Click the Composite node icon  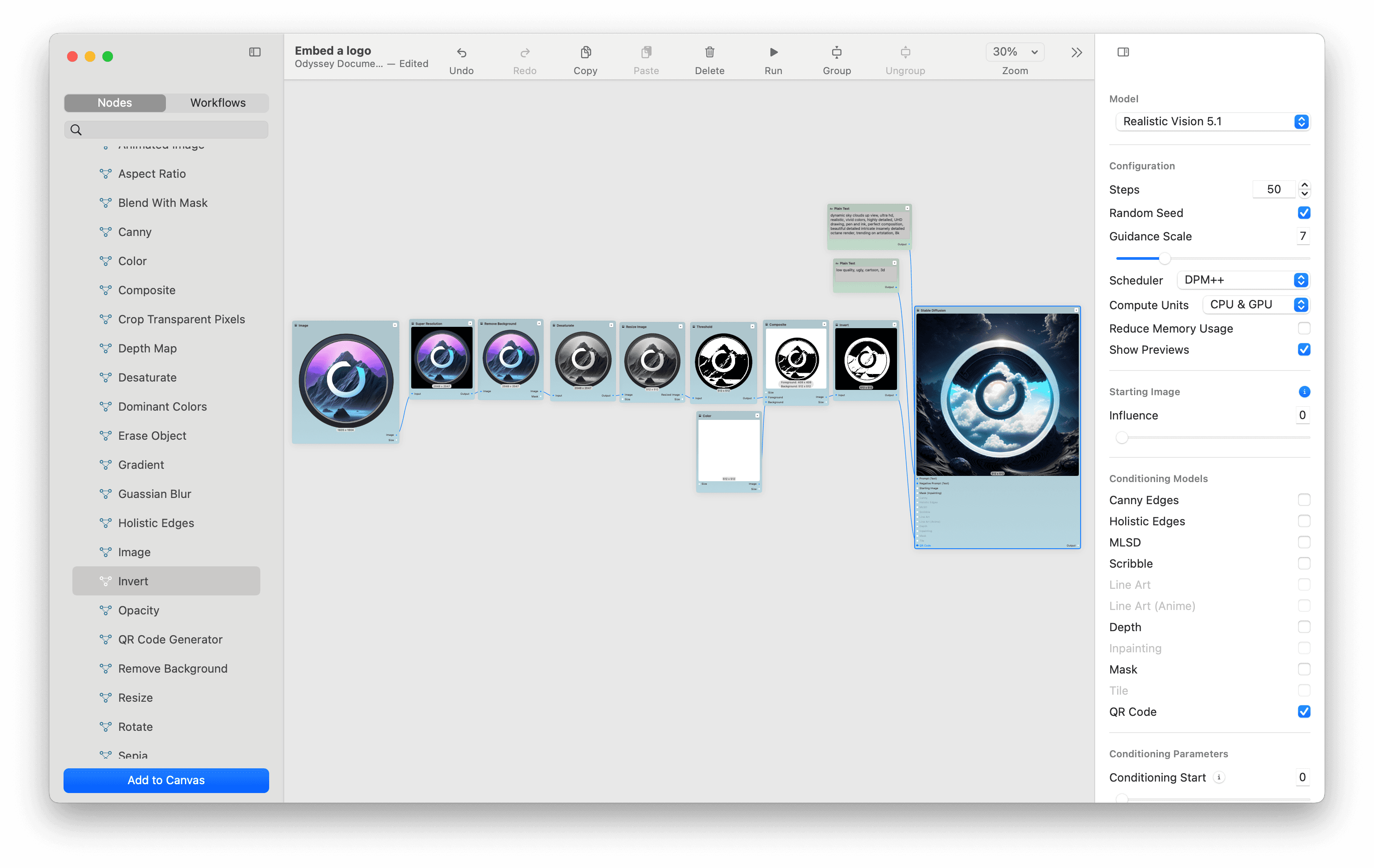click(105, 290)
